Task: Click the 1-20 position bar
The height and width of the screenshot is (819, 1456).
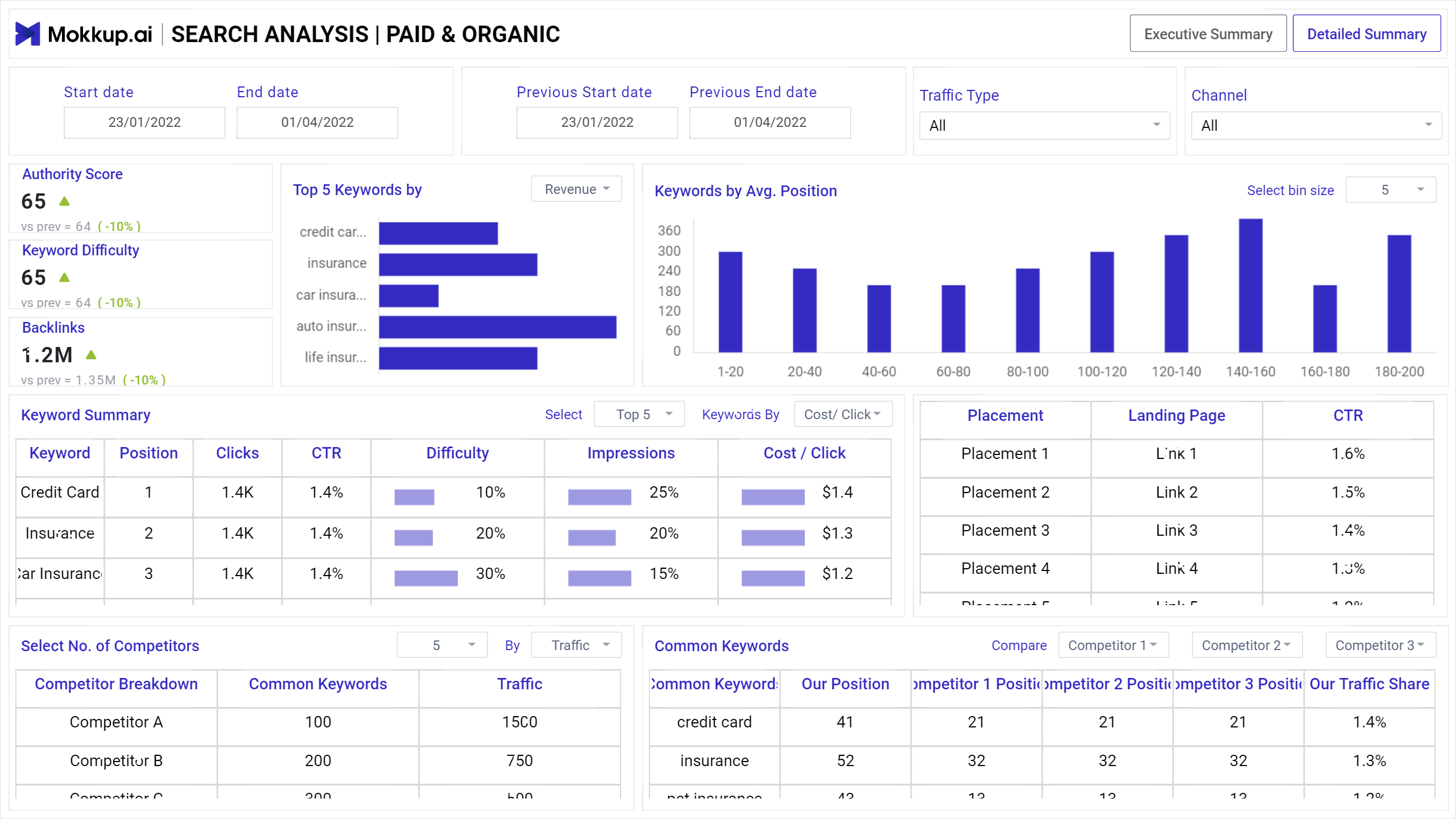Action: point(730,302)
